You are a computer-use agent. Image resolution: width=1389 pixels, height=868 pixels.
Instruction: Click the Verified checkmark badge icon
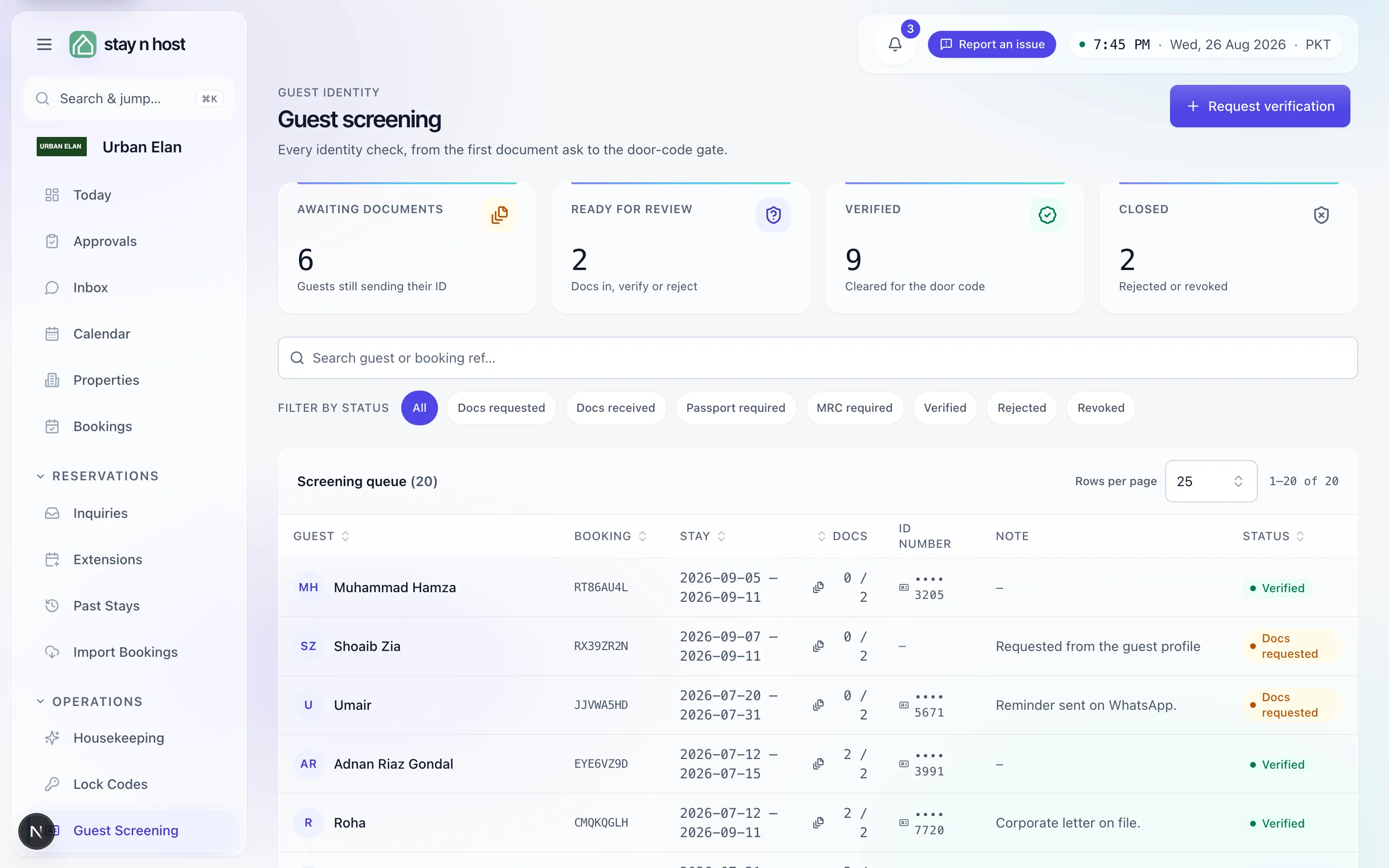[x=1047, y=215]
